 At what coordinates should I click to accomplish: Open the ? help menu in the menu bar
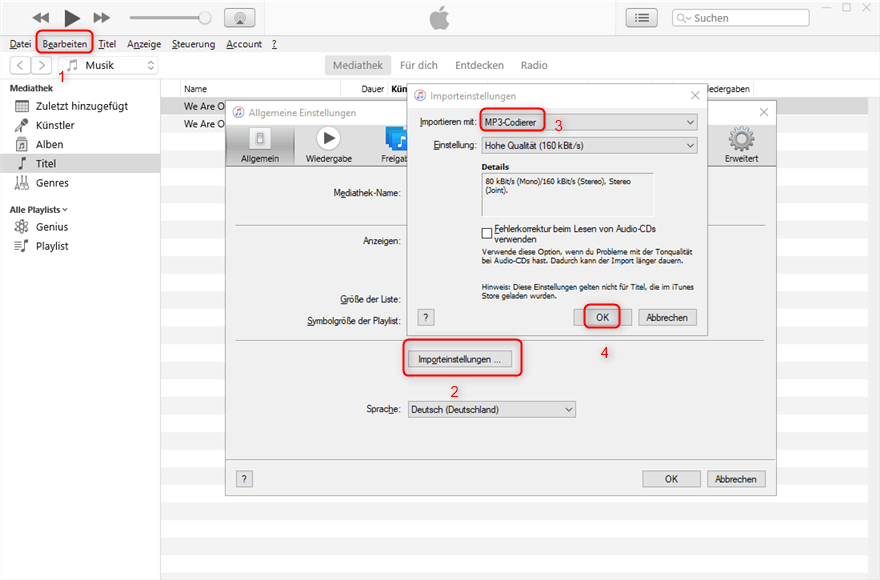click(x=274, y=44)
